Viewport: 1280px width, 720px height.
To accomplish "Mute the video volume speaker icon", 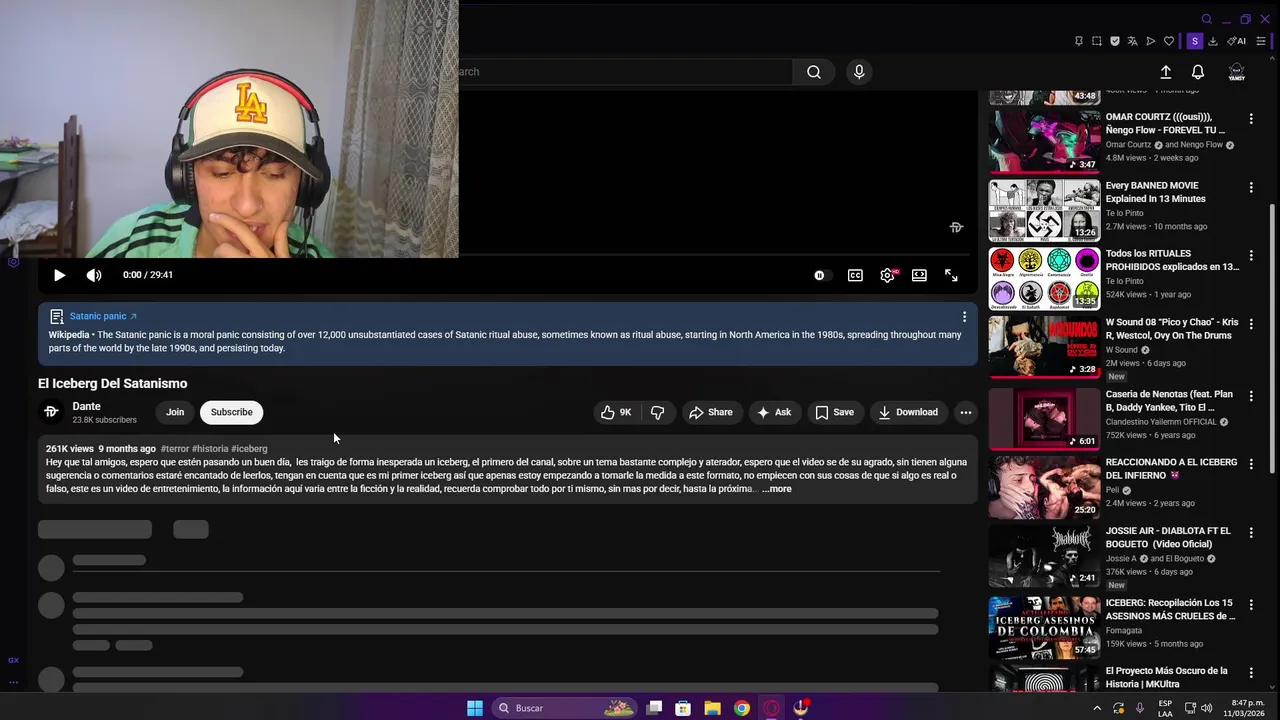I will click(x=94, y=275).
